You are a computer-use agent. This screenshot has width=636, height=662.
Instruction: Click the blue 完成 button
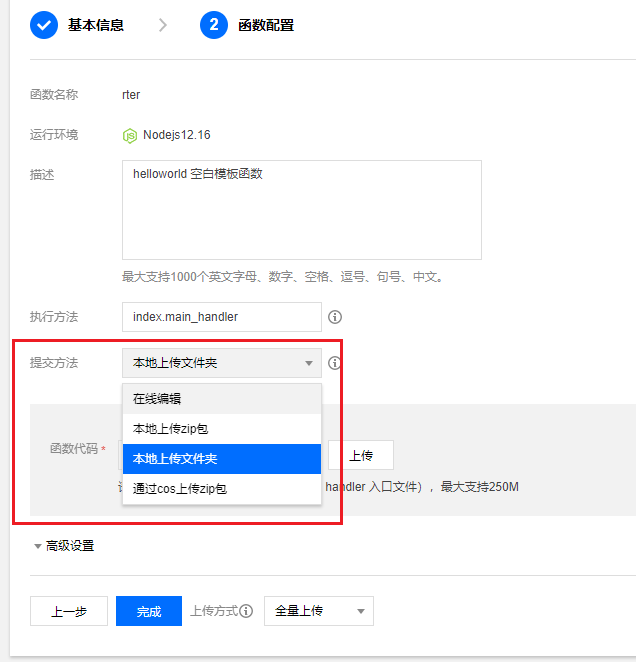point(149,611)
